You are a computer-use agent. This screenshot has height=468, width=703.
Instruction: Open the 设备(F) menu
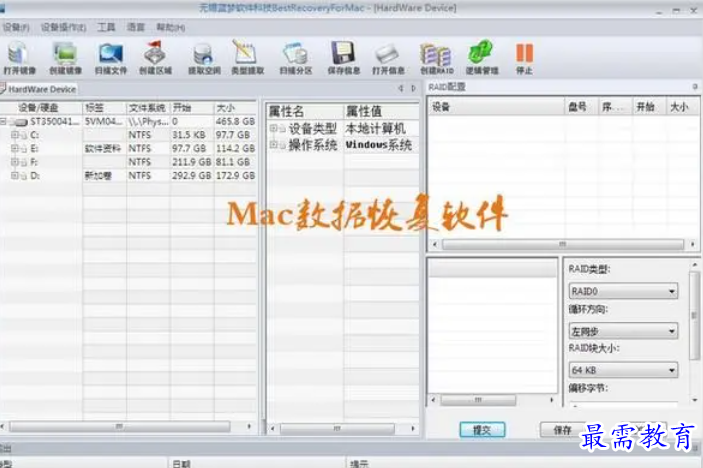(16, 27)
